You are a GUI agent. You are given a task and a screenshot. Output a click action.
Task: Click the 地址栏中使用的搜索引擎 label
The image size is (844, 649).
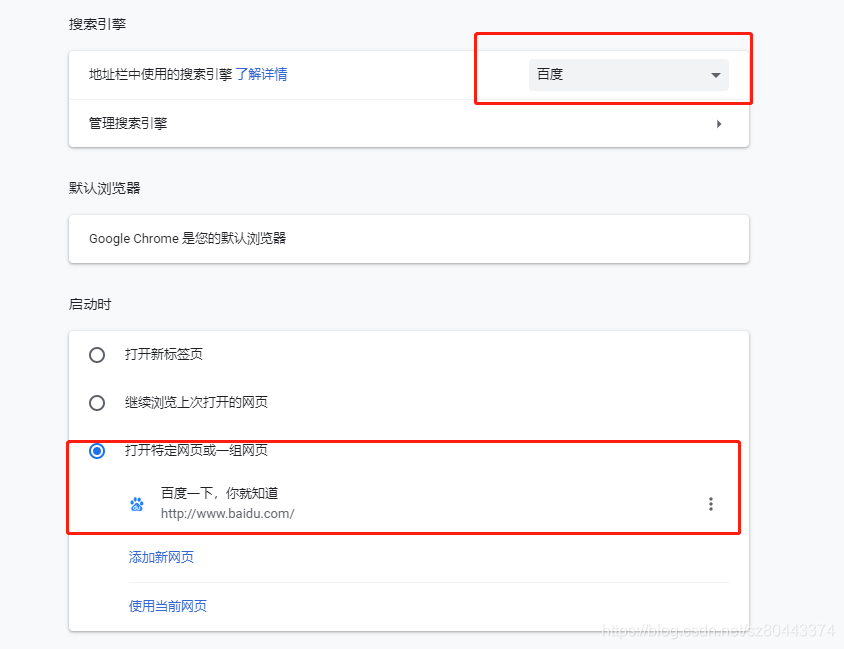pos(160,74)
